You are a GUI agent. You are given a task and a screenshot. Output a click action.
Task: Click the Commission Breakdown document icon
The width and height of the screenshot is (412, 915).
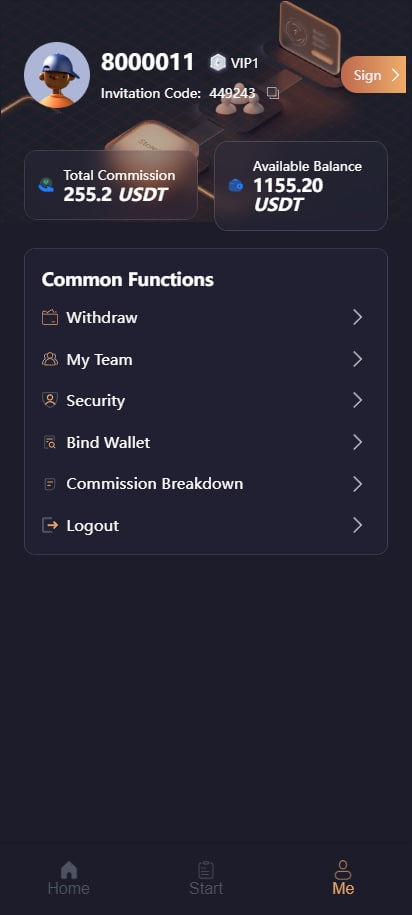point(50,484)
